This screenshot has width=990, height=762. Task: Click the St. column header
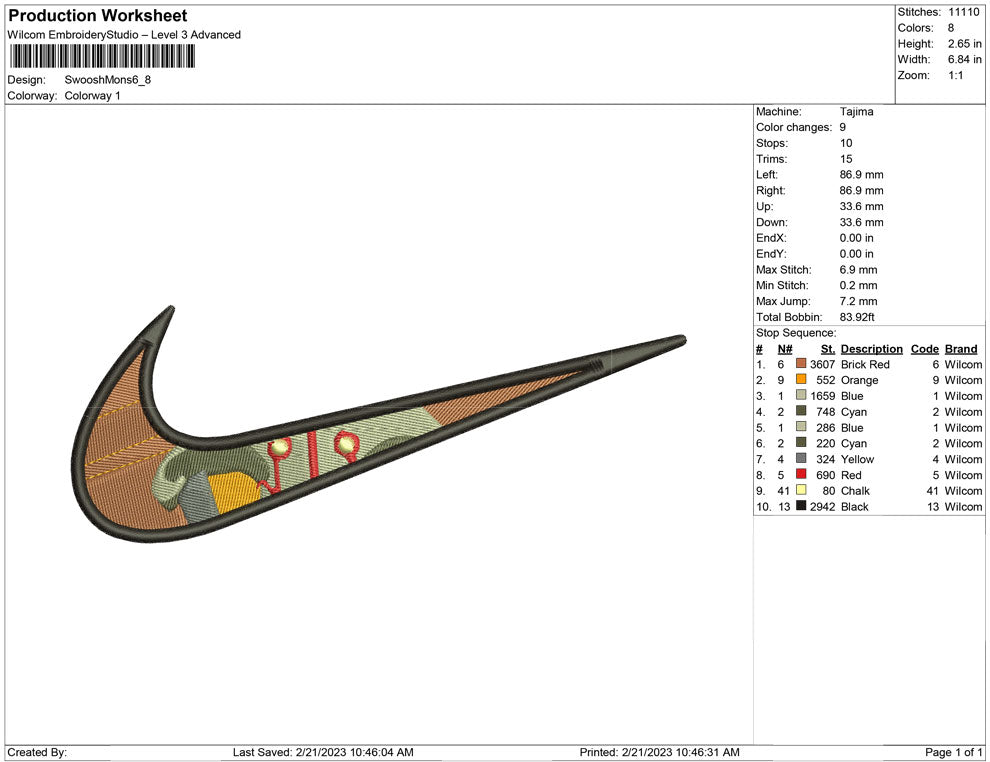pyautogui.click(x=828, y=349)
